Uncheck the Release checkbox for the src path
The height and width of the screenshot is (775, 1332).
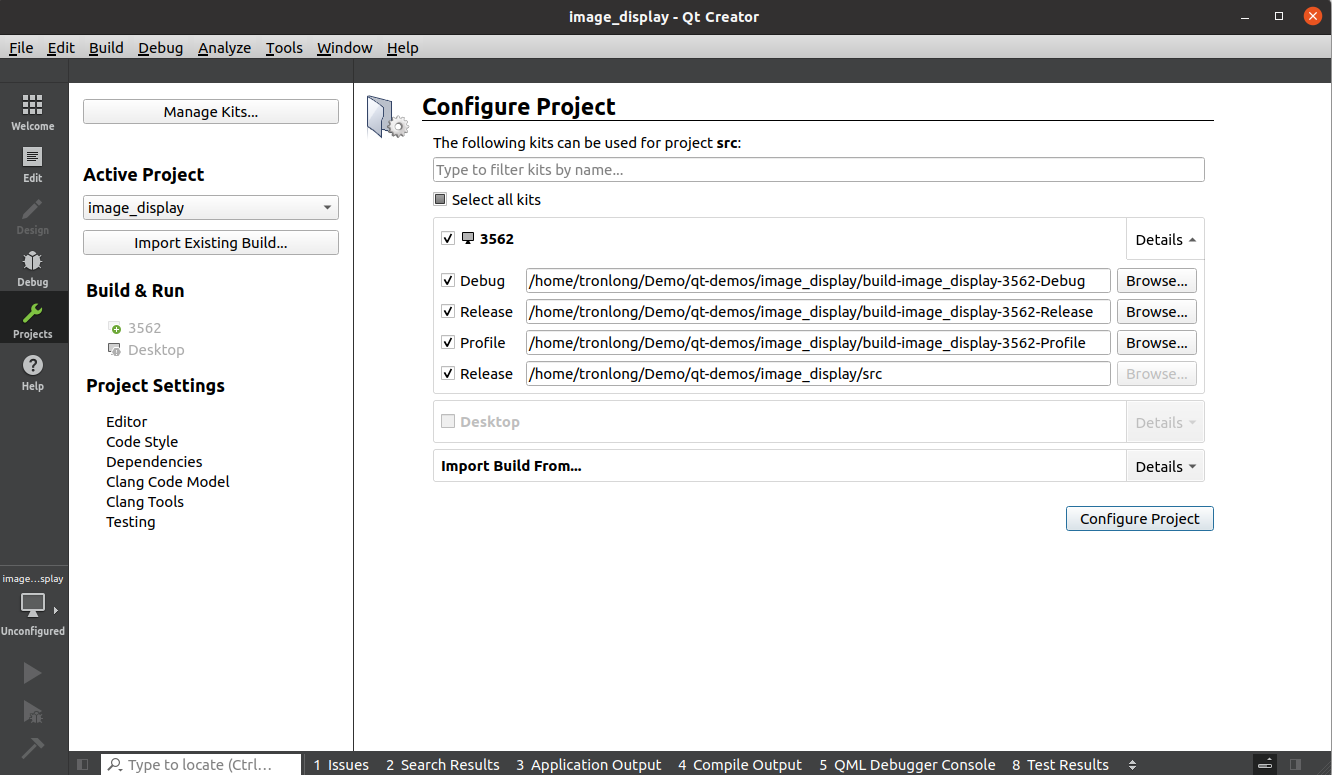(447, 374)
